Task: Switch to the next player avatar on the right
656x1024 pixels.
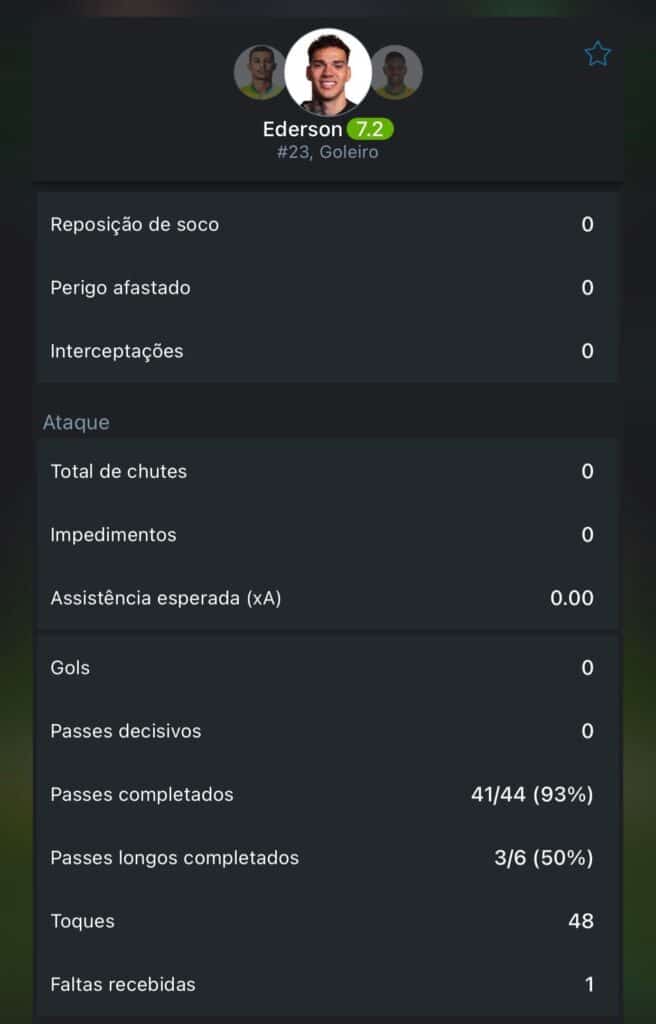Action: click(x=397, y=72)
